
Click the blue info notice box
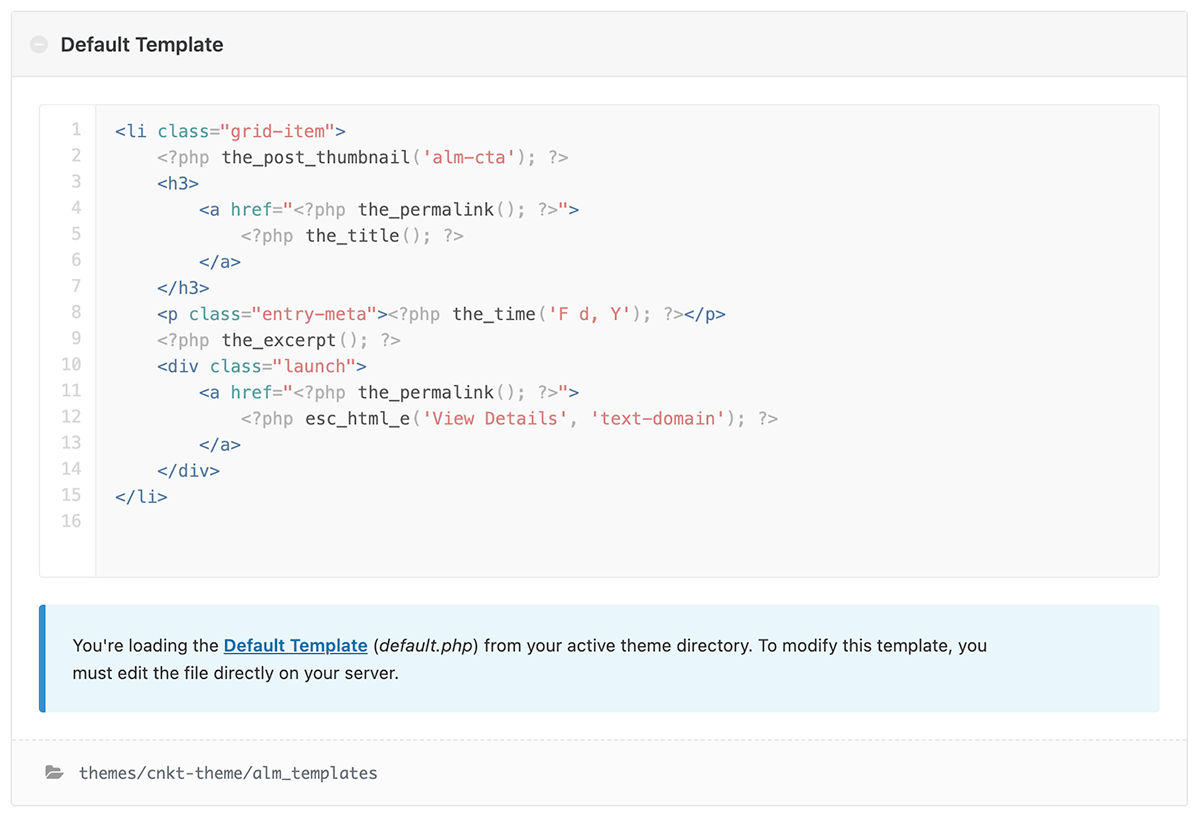click(x=599, y=659)
